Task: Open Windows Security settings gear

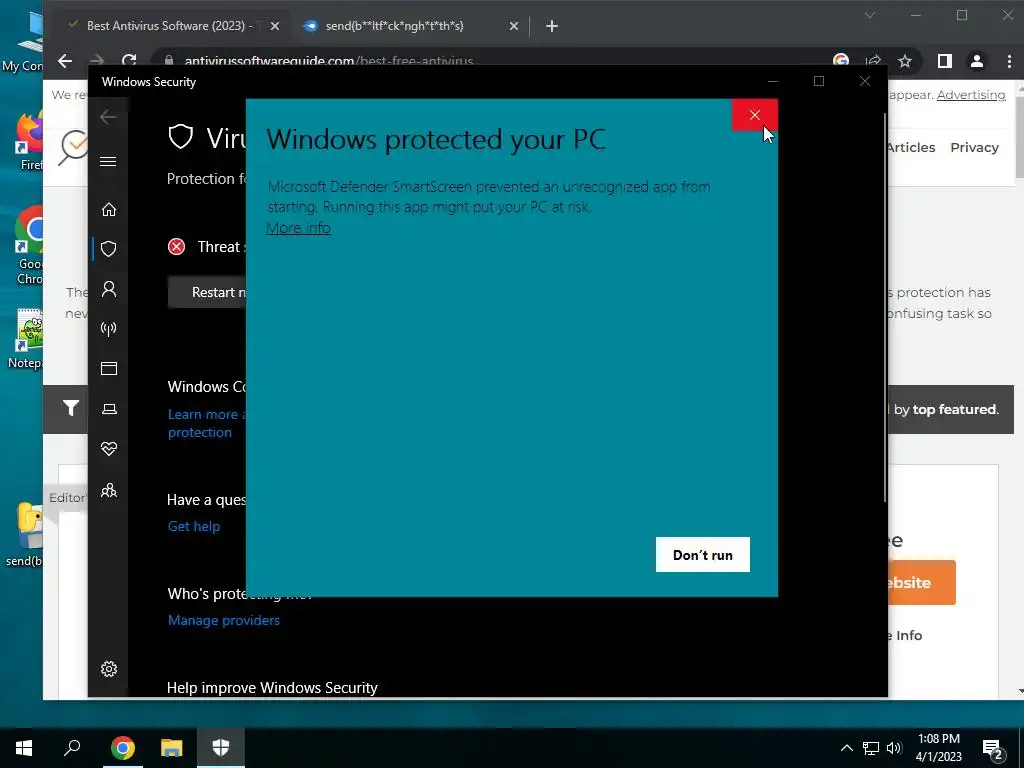Action: click(x=108, y=669)
